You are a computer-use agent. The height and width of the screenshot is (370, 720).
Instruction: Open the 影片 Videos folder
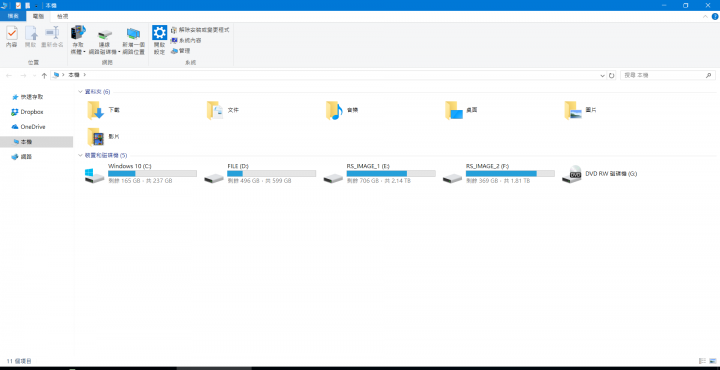(96, 137)
